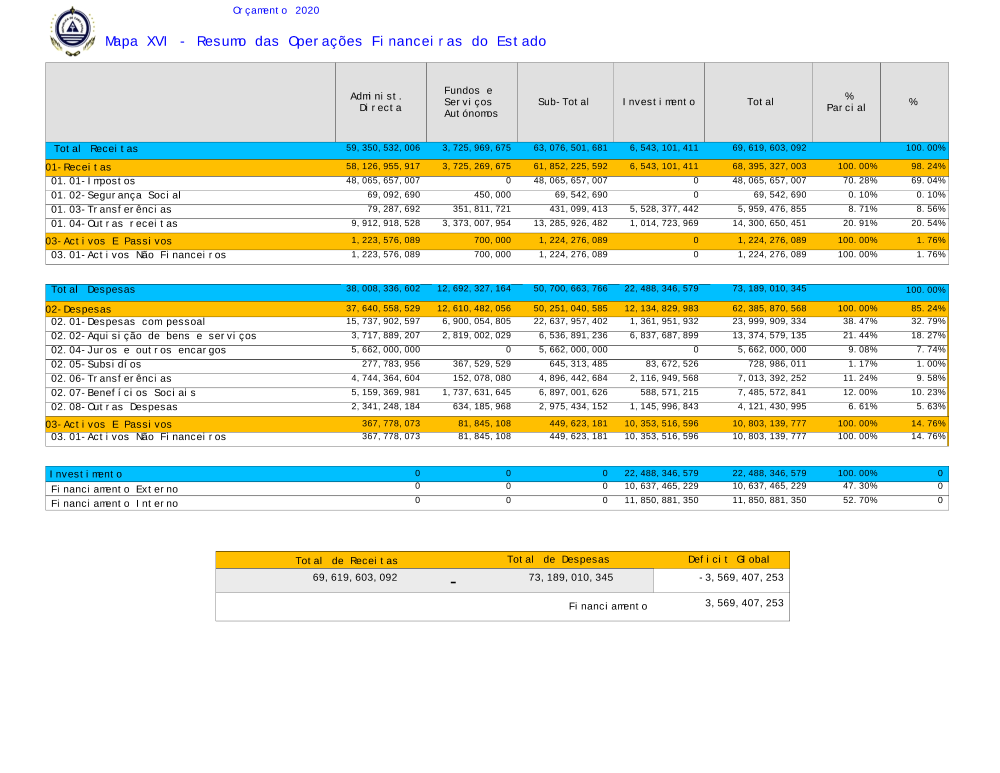Select the 01.04-Outras receitas row label
Image resolution: width=1000 pixels, height=773 pixels.
114,224
